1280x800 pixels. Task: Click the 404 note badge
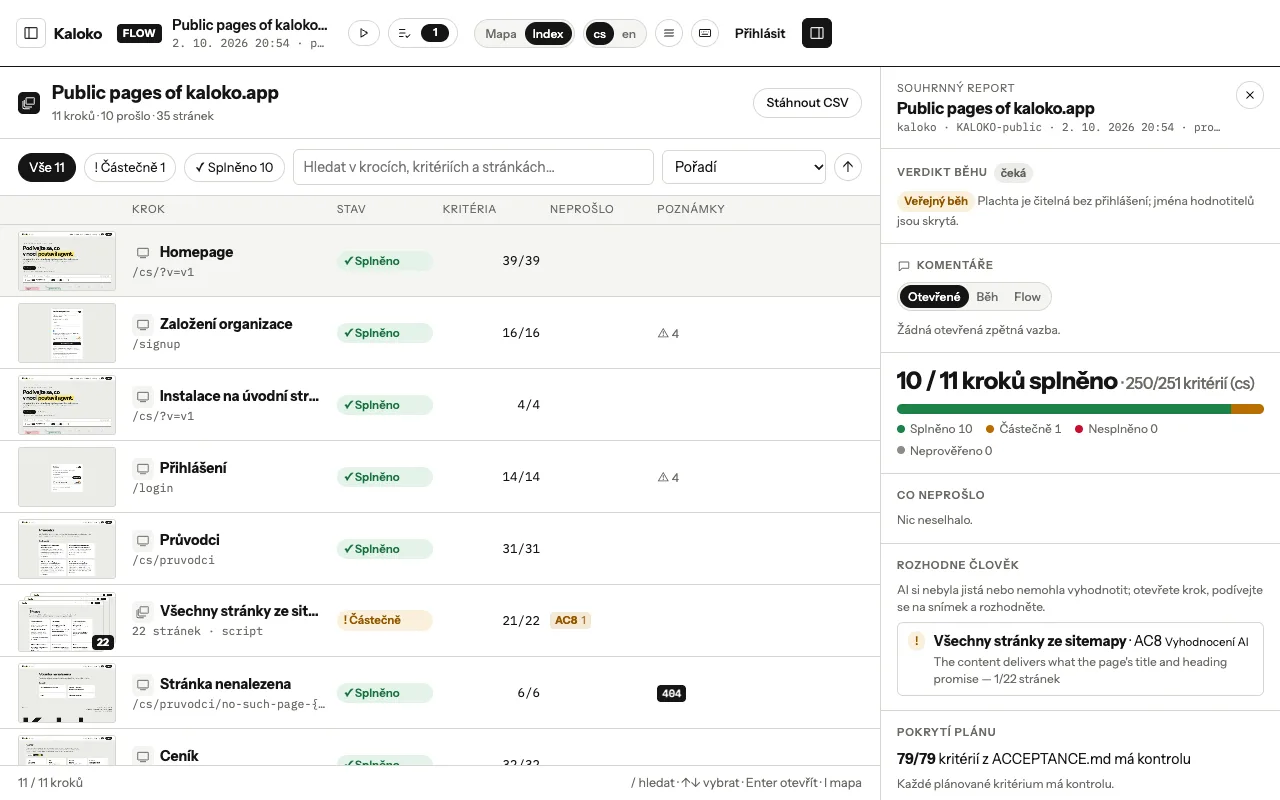671,693
